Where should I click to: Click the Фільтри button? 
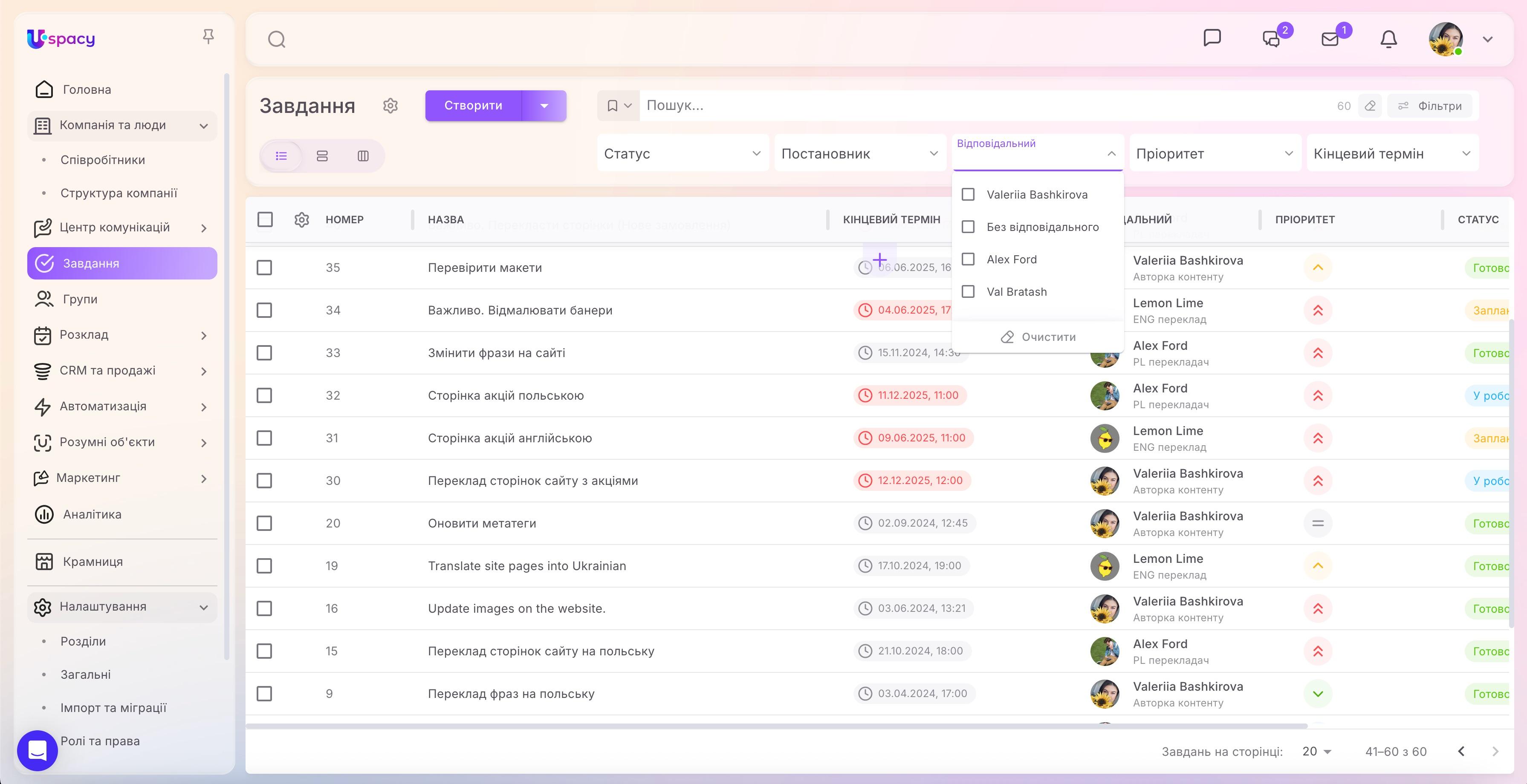1430,106
